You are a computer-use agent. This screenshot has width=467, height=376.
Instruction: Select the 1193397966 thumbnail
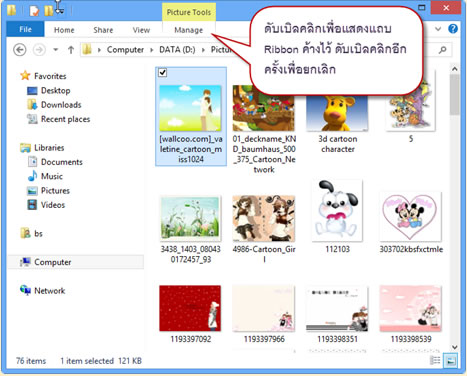tap(263, 308)
